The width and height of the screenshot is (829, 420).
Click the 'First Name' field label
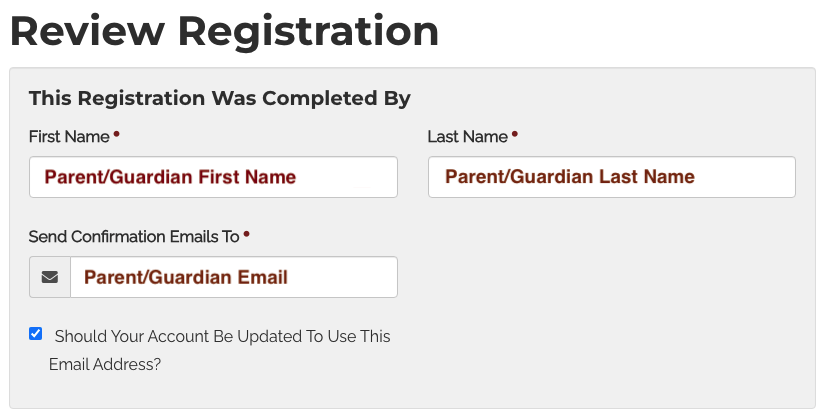pos(69,137)
